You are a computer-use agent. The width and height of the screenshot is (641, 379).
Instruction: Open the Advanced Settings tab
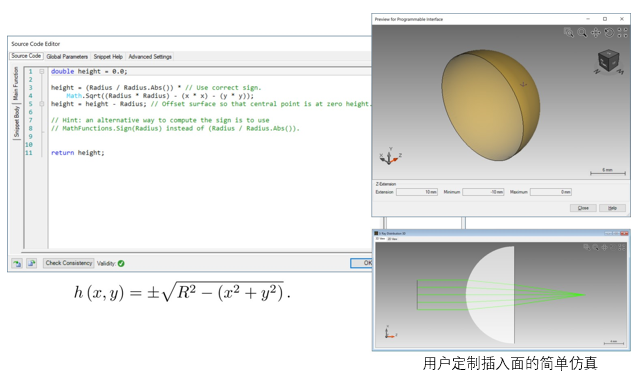(150, 56)
